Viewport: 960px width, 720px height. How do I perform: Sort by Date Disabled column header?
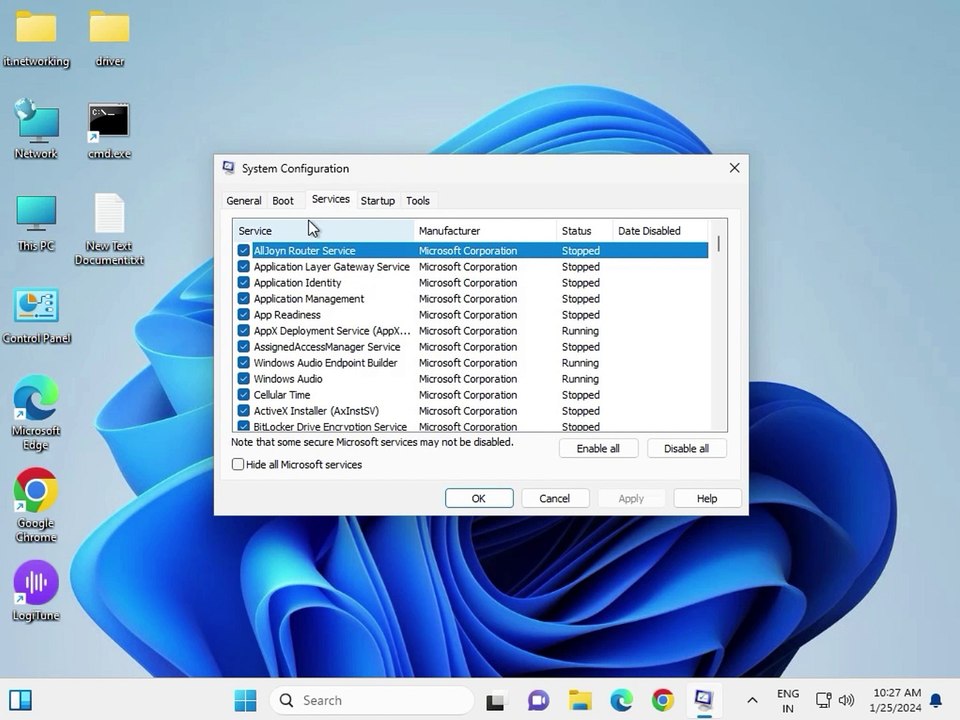[660, 231]
